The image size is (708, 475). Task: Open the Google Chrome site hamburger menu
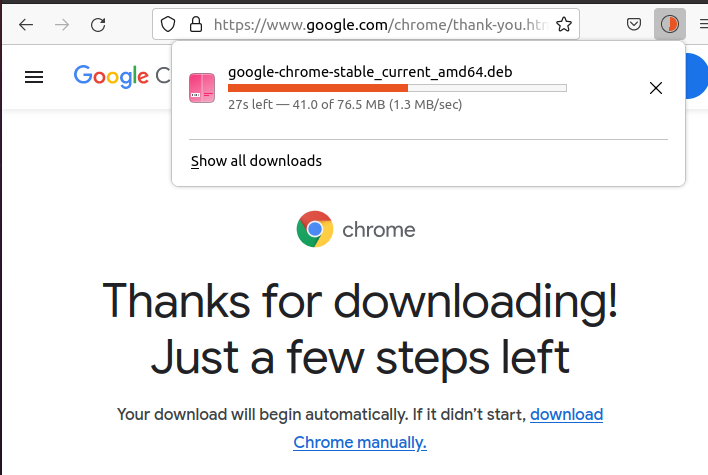pyautogui.click(x=34, y=77)
